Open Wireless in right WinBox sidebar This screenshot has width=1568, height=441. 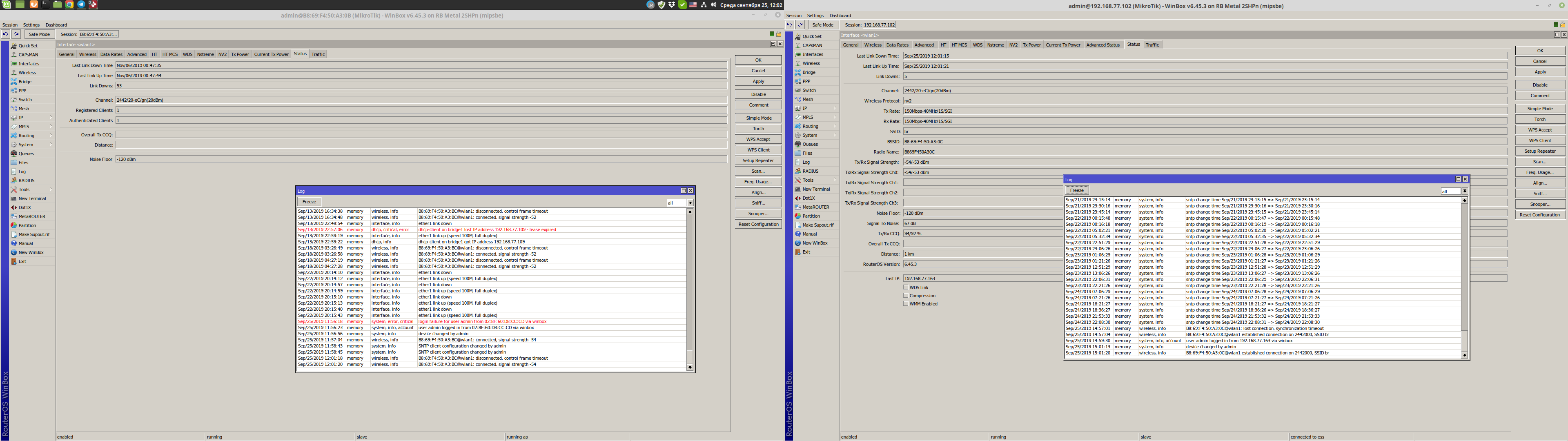pyautogui.click(x=811, y=63)
